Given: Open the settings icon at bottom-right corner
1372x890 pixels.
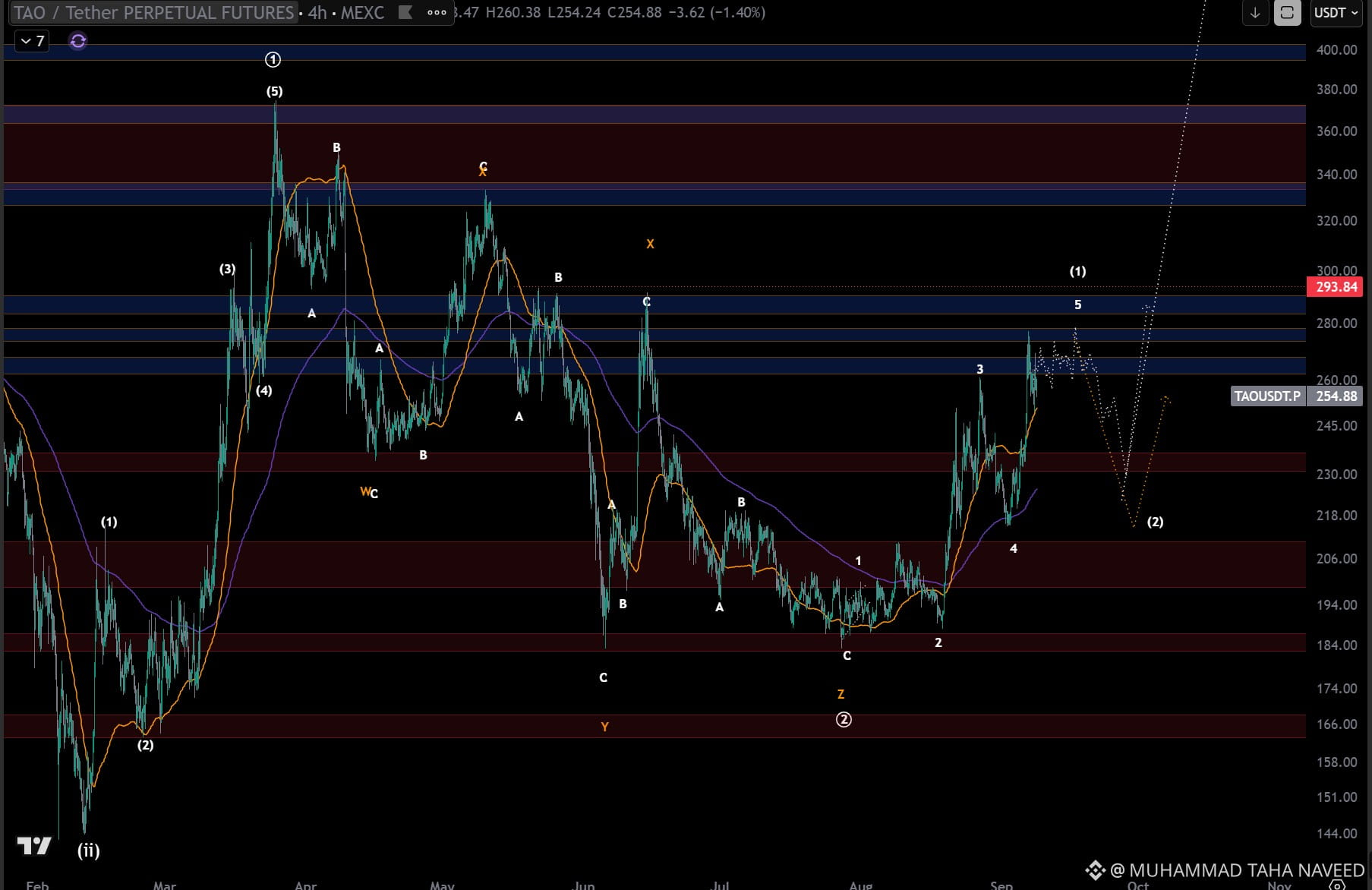Looking at the screenshot, I should pyautogui.click(x=1338, y=885).
